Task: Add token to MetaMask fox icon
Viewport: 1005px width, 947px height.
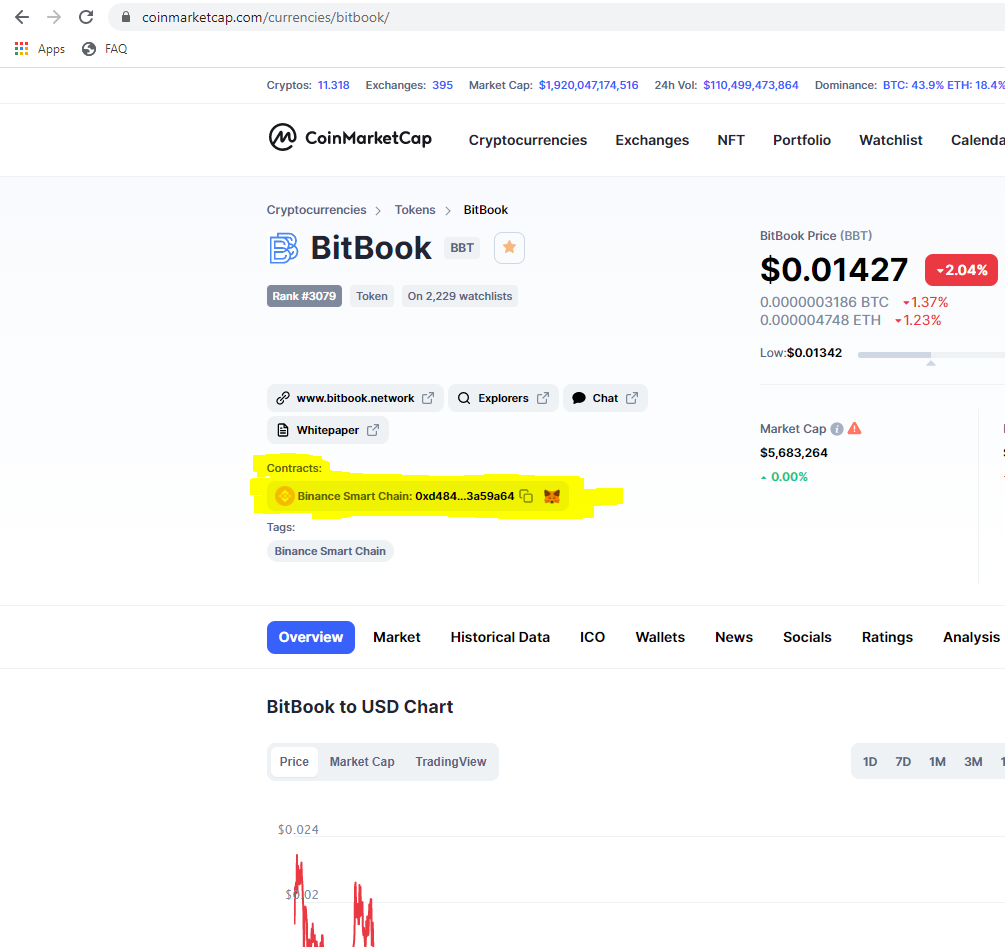Action: click(552, 496)
